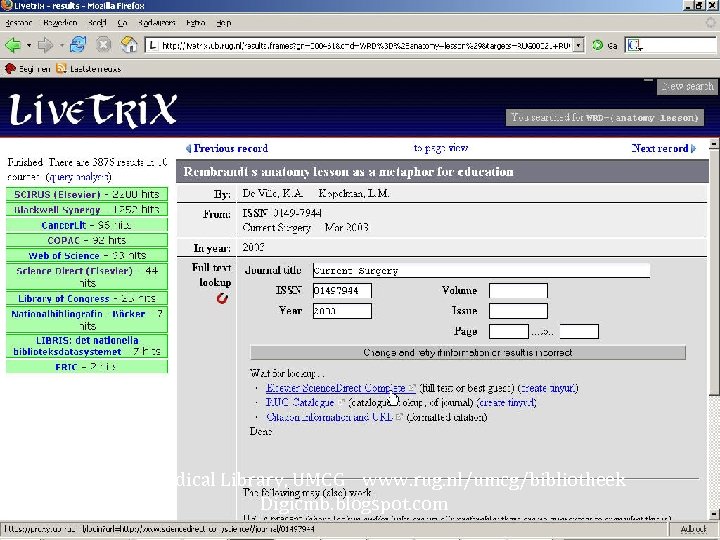This screenshot has height=540, width=720.
Task: Click the first Page input field
Action: click(x=509, y=331)
